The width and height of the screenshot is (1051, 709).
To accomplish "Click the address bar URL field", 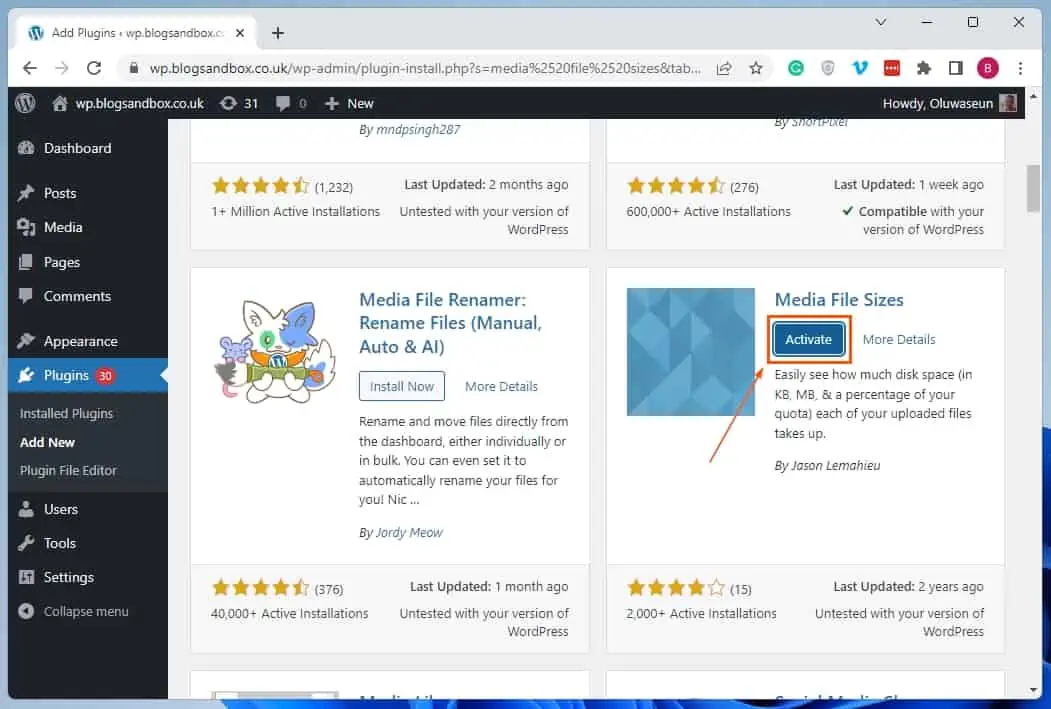I will 425,68.
